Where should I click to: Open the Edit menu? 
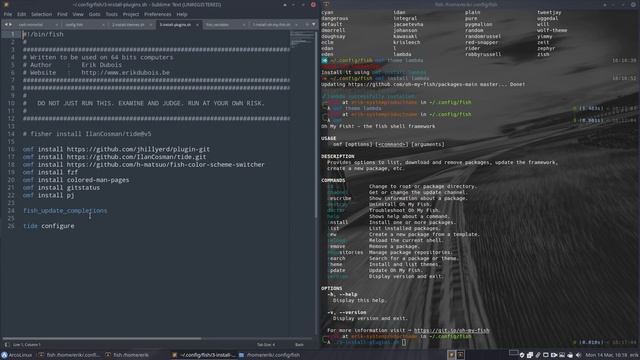21,14
